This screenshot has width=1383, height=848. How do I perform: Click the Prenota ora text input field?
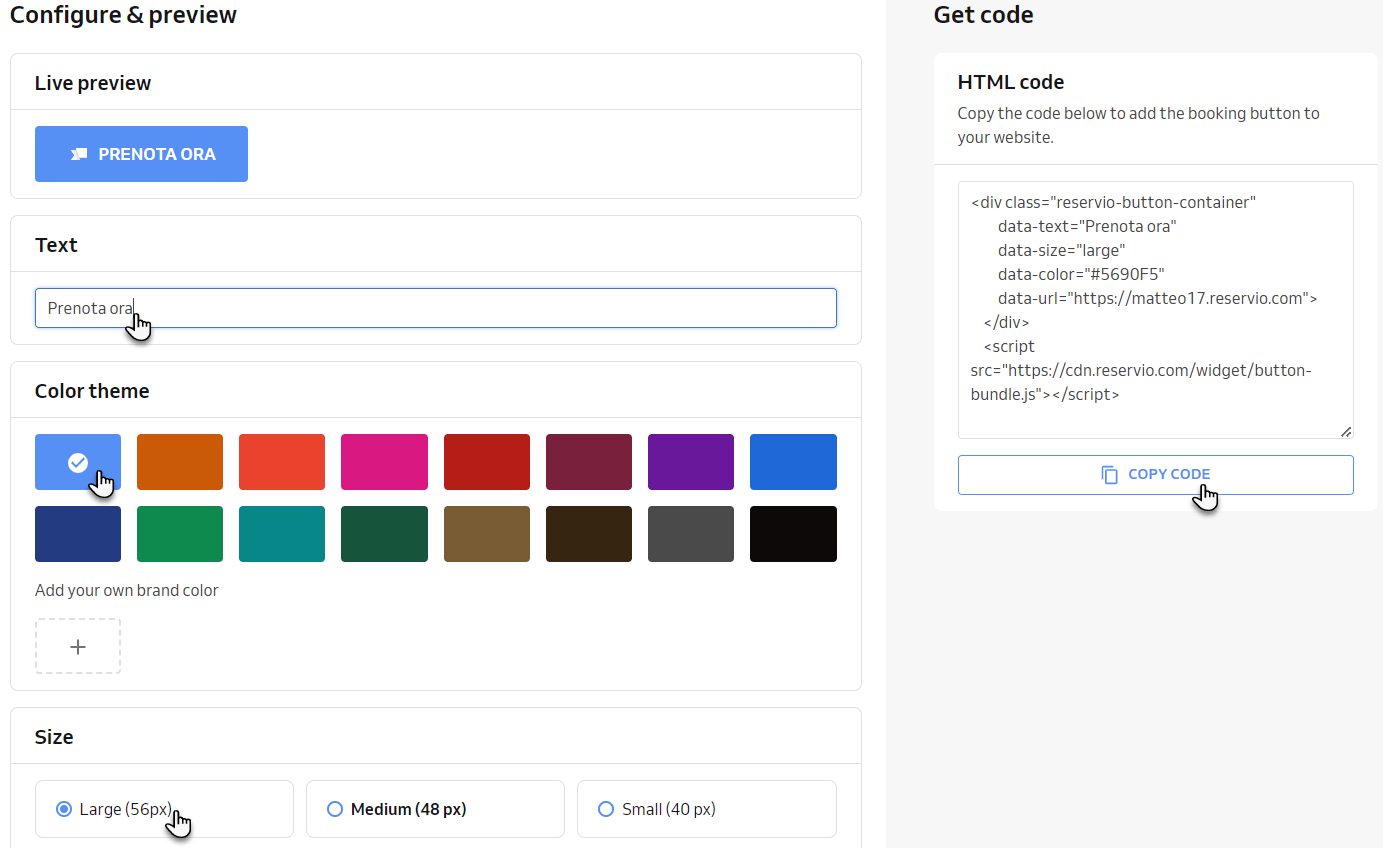(435, 308)
